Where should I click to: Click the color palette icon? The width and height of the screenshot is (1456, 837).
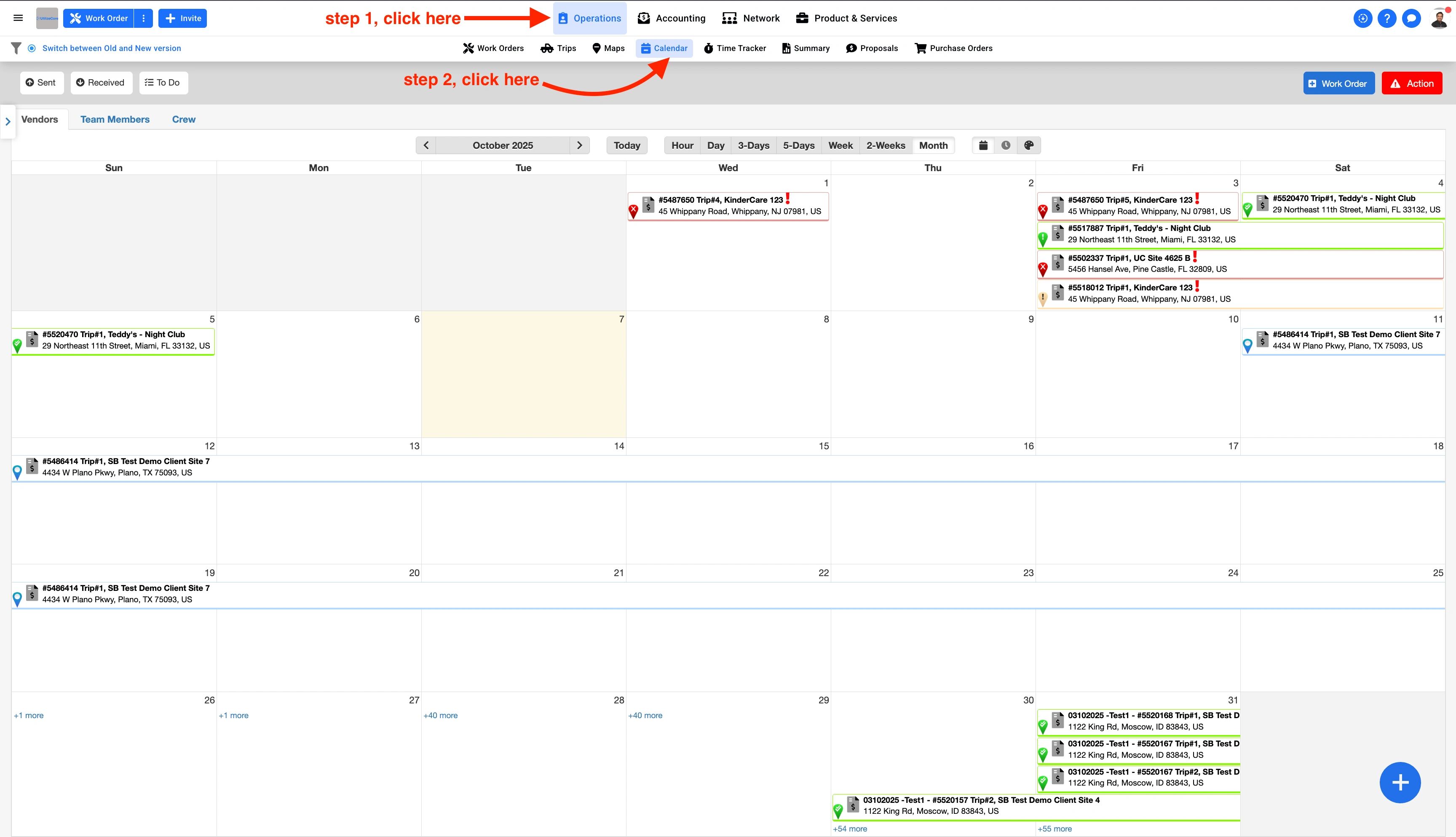click(x=1028, y=145)
